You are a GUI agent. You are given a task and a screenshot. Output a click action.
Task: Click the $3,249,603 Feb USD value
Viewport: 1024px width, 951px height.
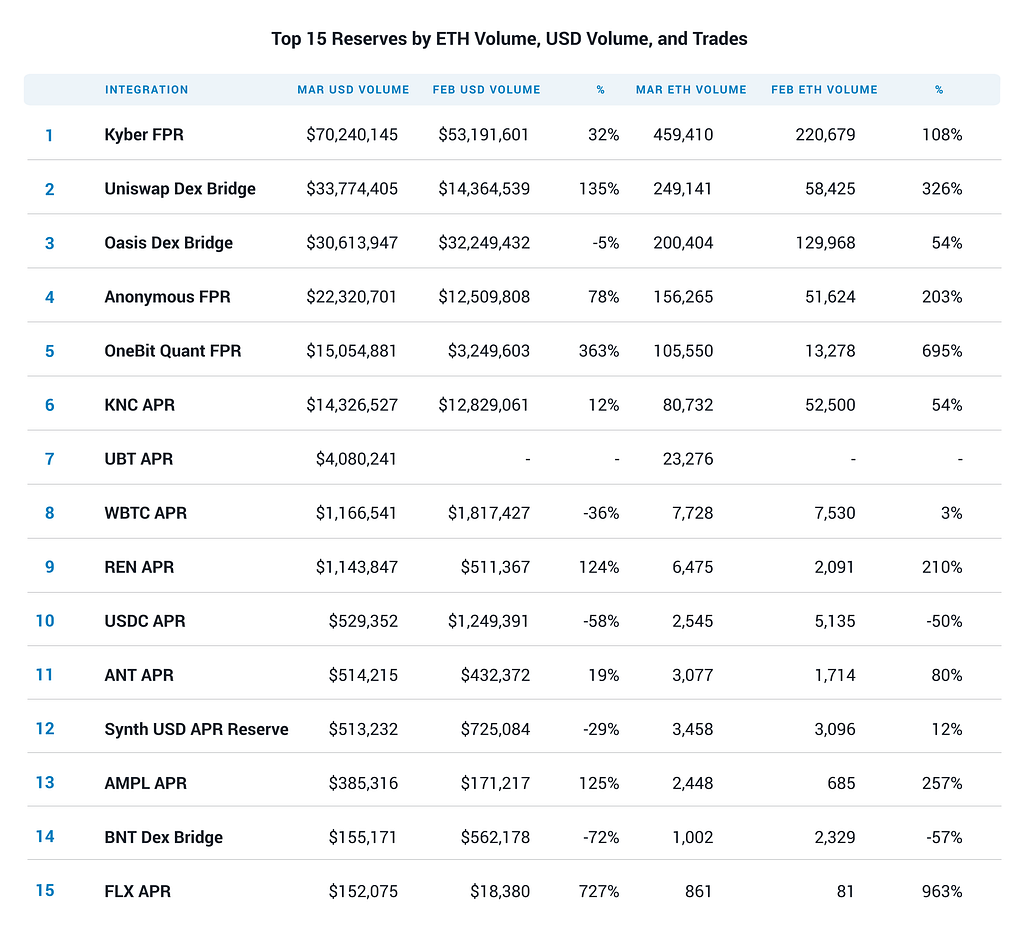click(x=488, y=351)
